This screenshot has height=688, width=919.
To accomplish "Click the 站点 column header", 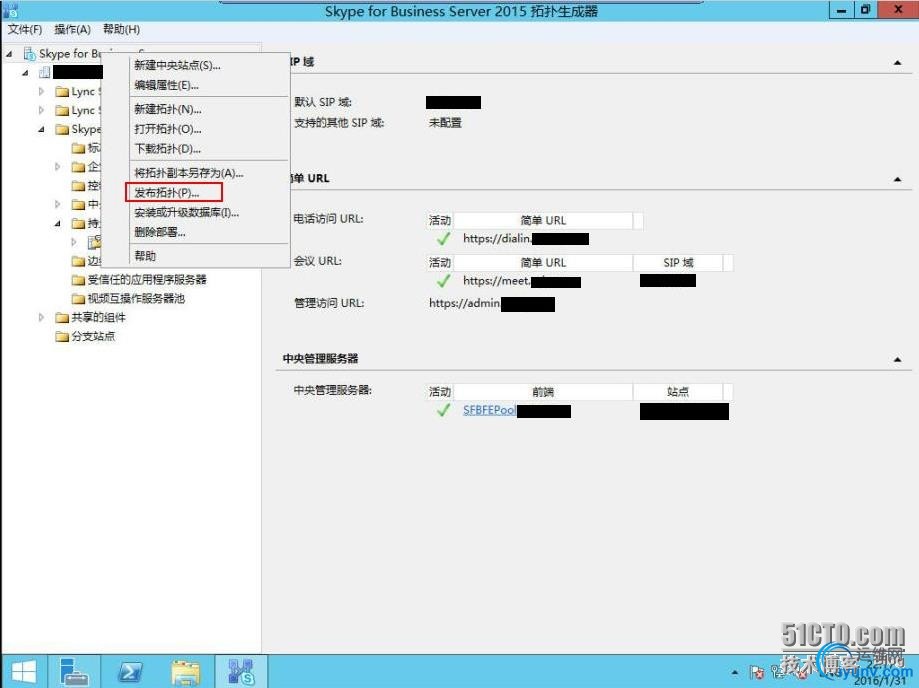I will point(678,391).
